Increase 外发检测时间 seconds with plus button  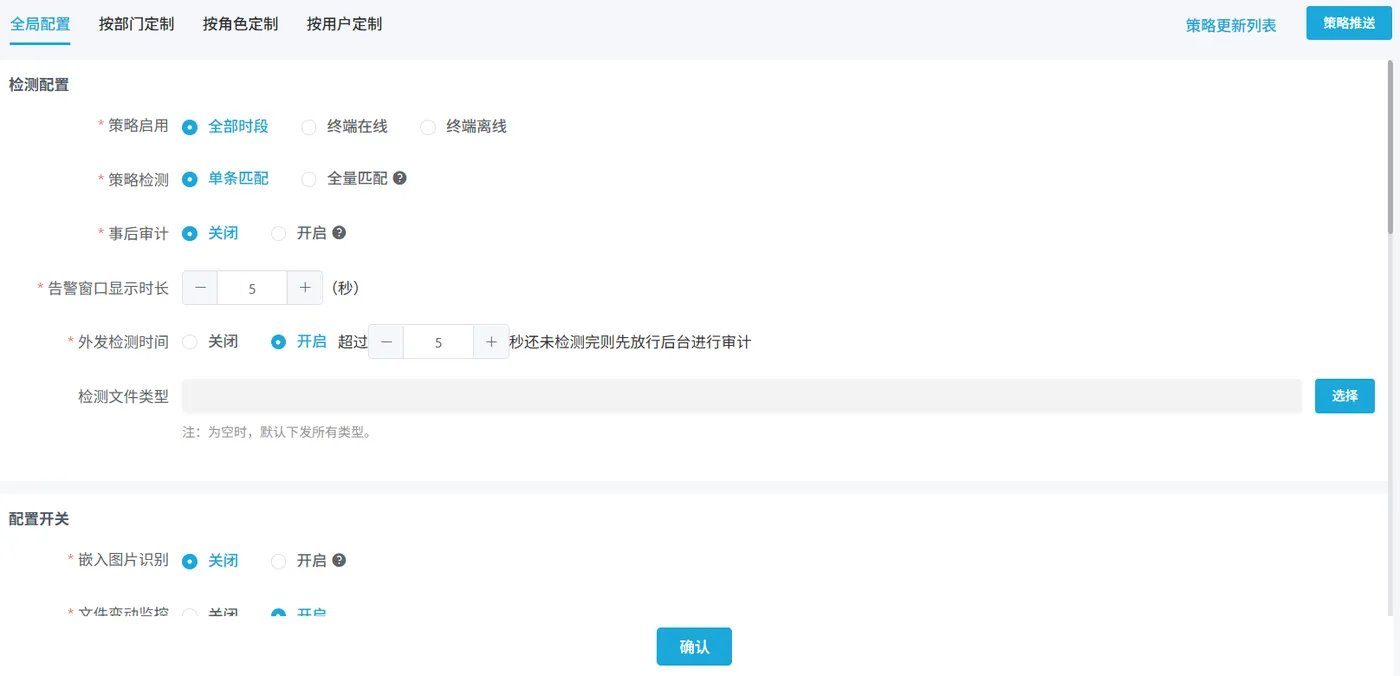pyautogui.click(x=491, y=342)
